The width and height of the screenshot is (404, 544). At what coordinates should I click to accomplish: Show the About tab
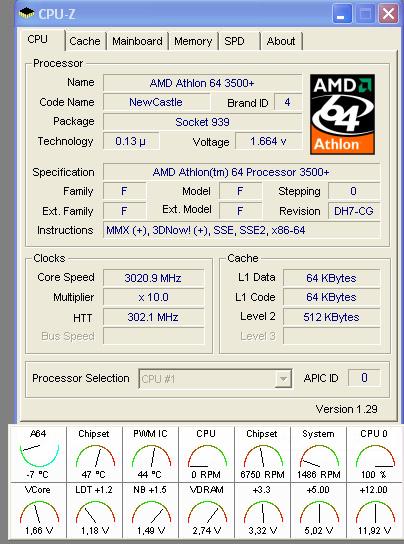(x=281, y=41)
